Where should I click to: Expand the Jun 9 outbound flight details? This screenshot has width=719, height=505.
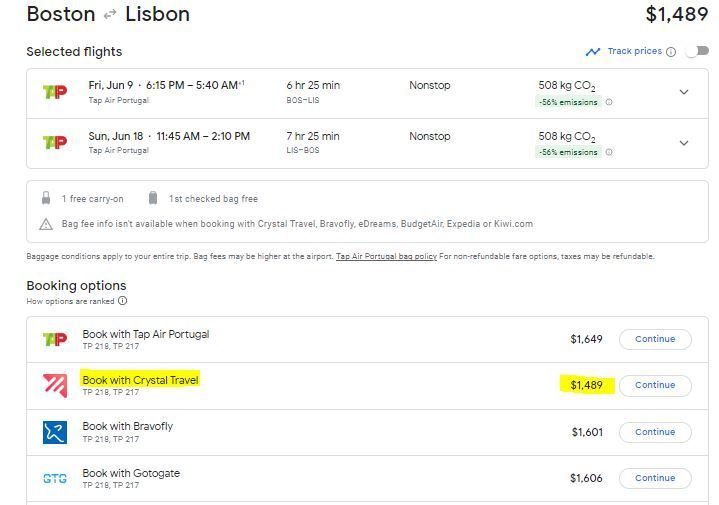pyautogui.click(x=684, y=92)
